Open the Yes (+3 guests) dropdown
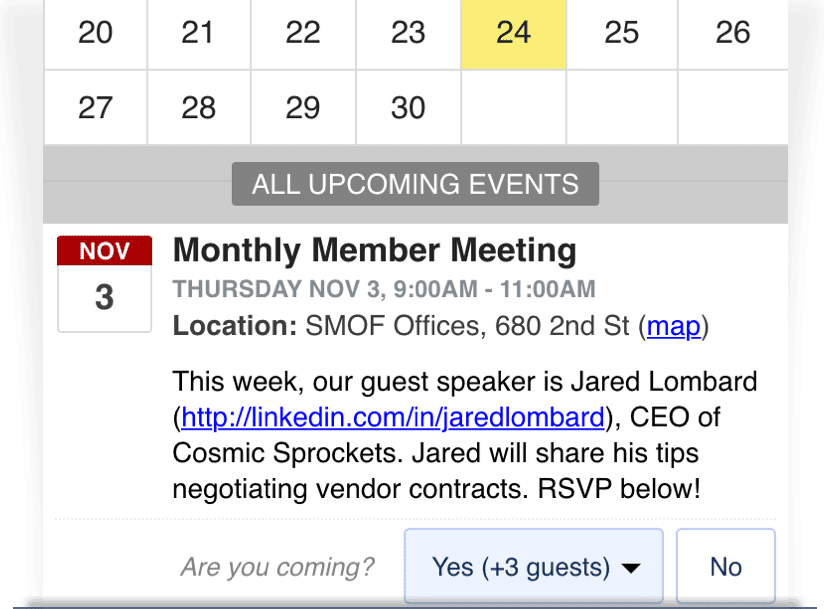This screenshot has width=824, height=609. click(x=533, y=567)
